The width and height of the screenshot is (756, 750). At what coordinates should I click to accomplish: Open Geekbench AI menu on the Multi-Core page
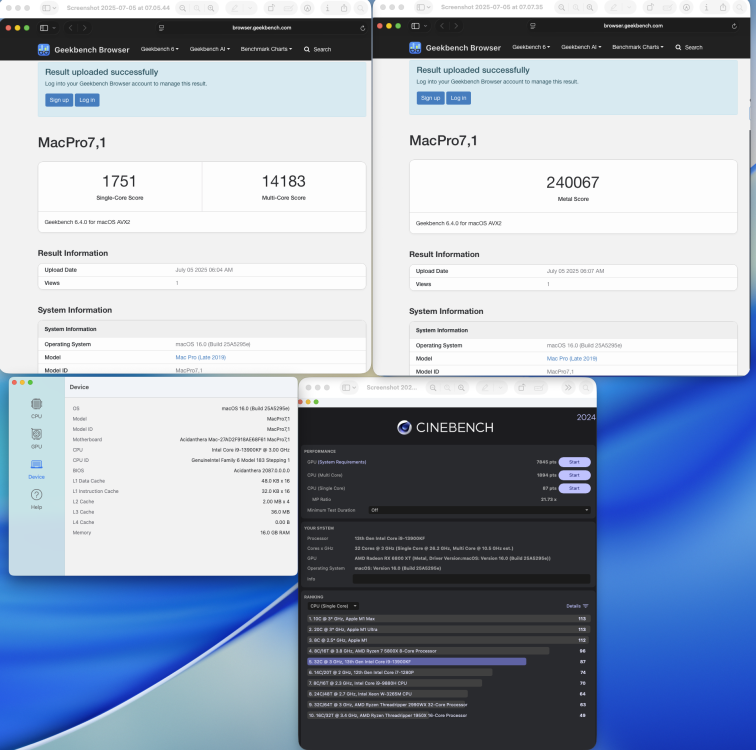point(210,49)
